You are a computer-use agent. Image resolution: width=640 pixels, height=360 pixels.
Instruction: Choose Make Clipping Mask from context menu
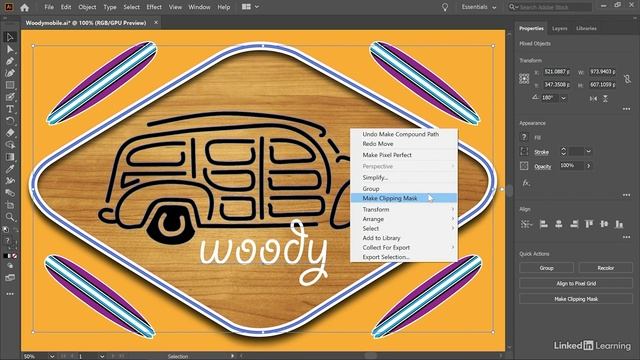click(404, 198)
